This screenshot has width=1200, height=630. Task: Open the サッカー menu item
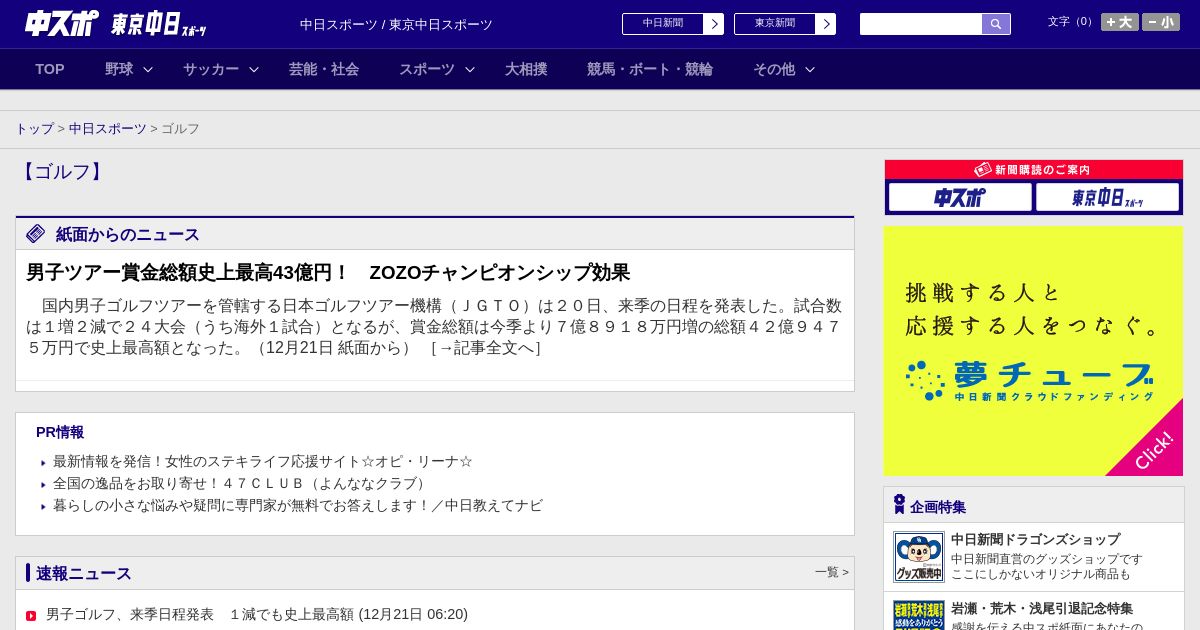[211, 69]
